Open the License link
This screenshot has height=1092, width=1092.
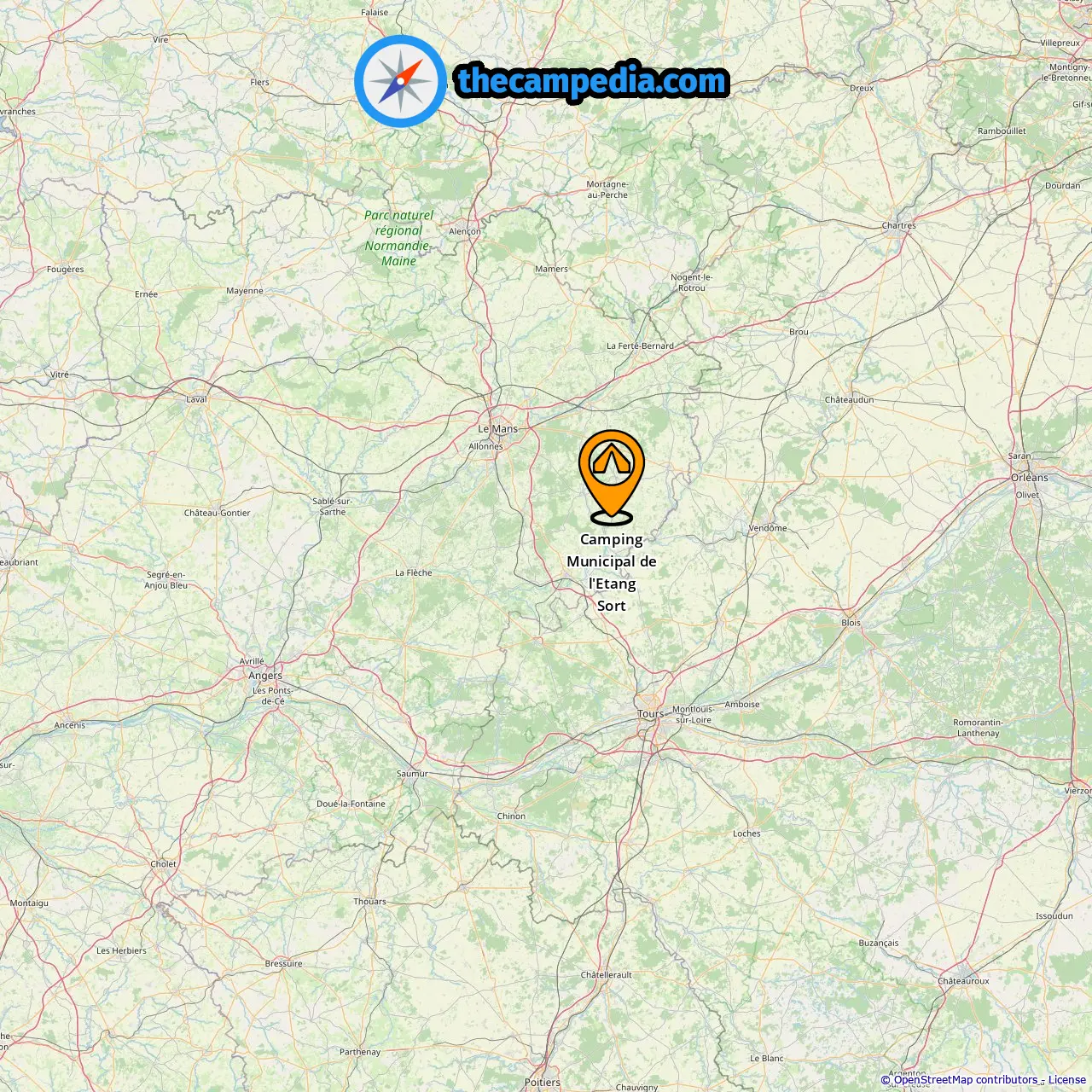click(1067, 1080)
